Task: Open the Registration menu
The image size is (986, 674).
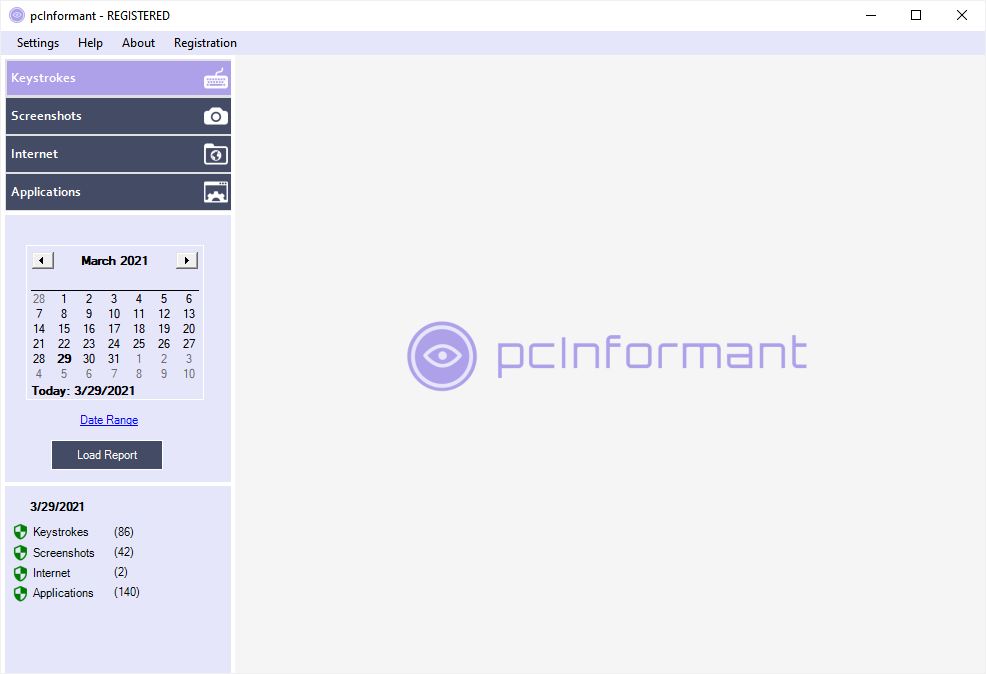Action: pyautogui.click(x=205, y=43)
